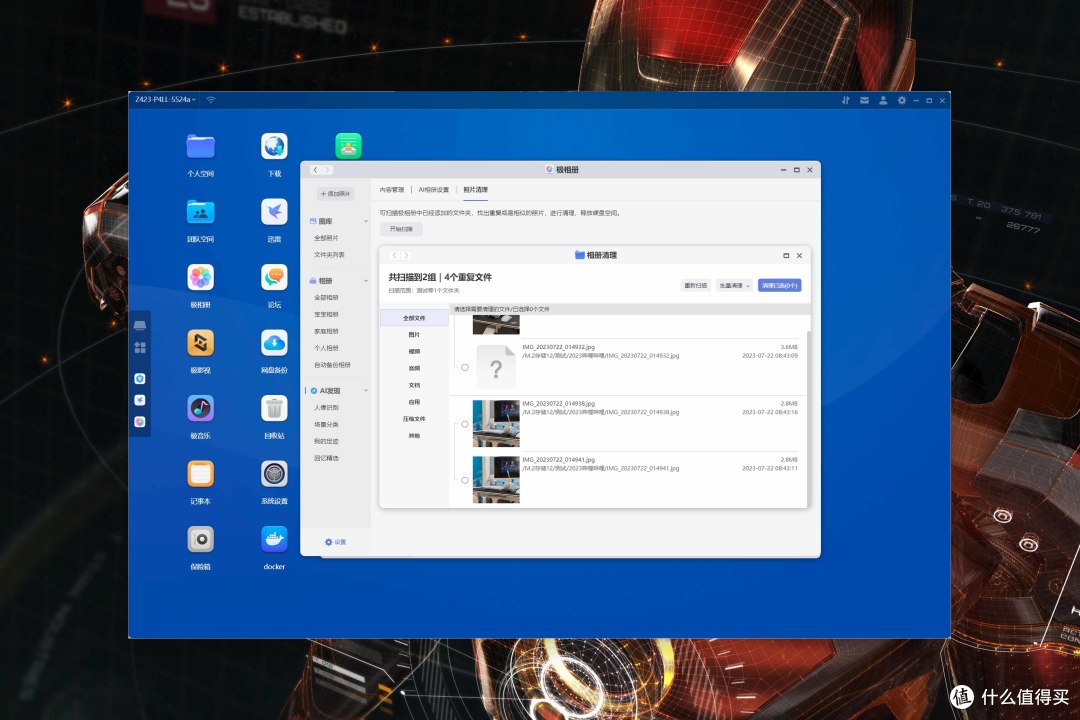Launch the 极音乐 music note icon
Screen dimensions: 1080x720
(x=200, y=409)
